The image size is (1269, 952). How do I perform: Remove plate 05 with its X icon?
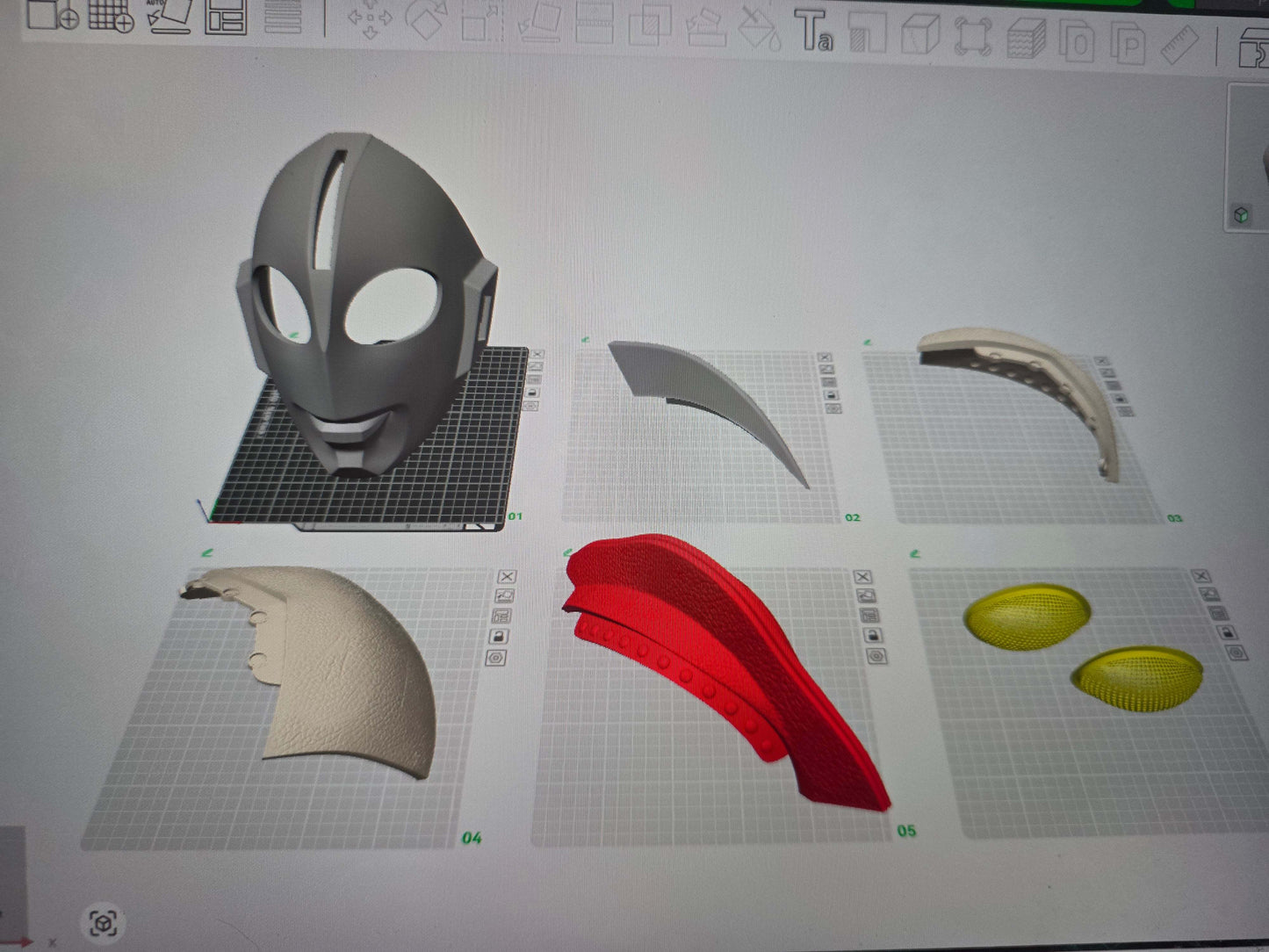[862, 576]
